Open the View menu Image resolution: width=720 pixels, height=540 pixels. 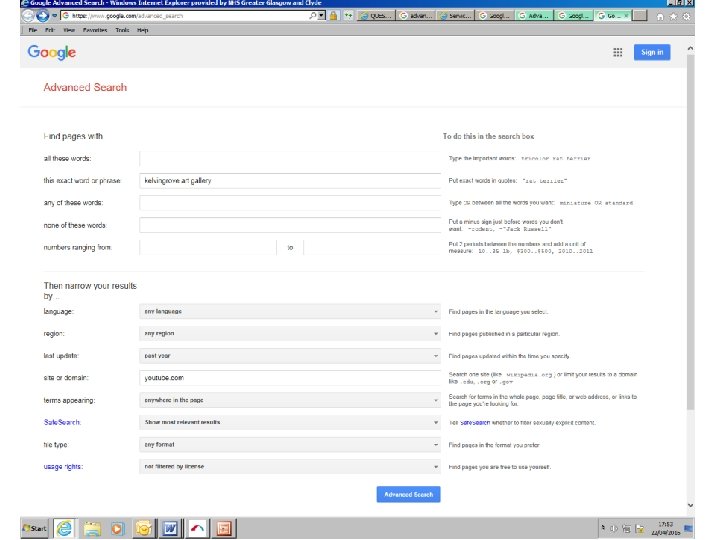tap(69, 30)
